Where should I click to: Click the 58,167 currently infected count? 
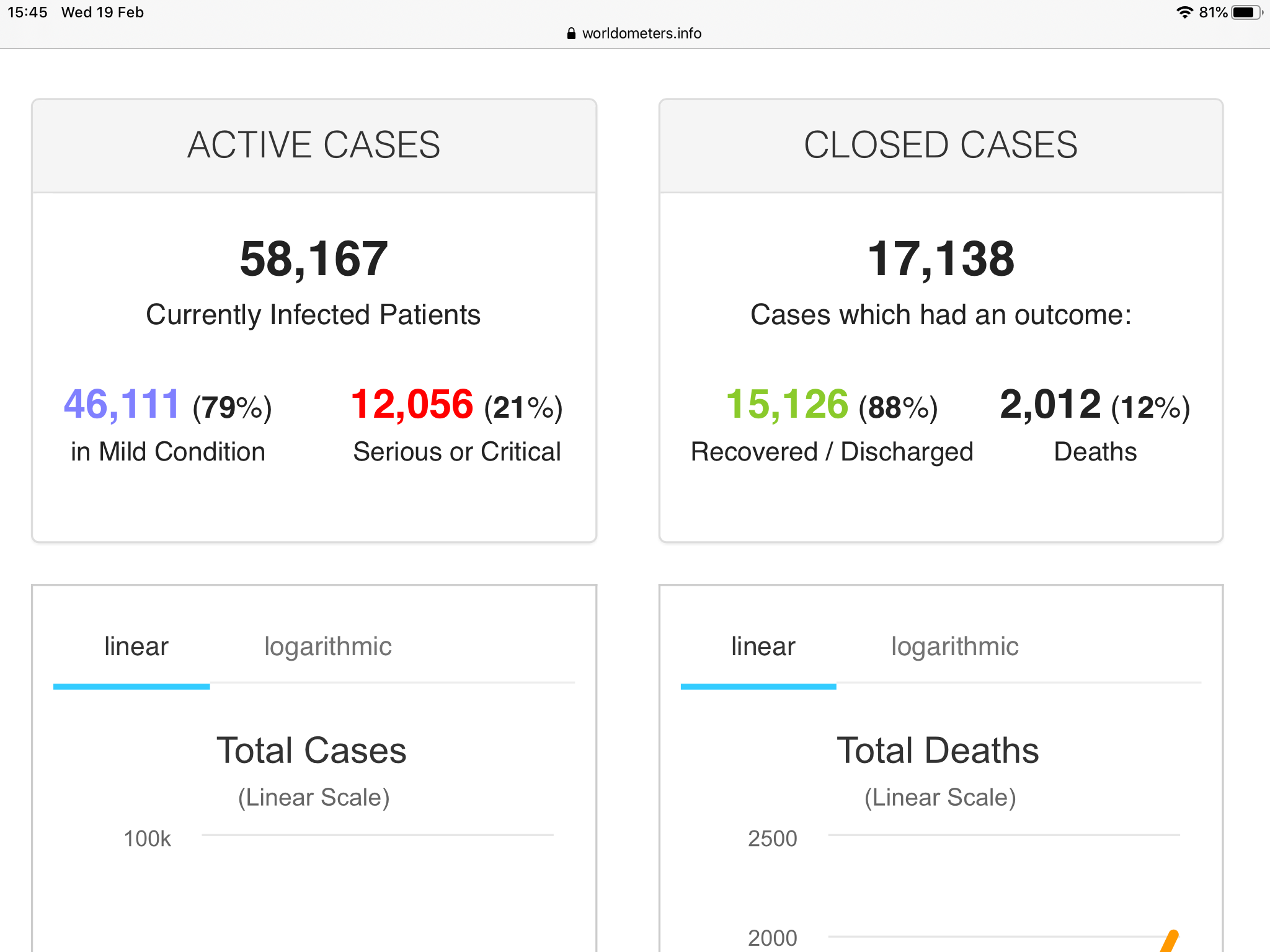(314, 259)
